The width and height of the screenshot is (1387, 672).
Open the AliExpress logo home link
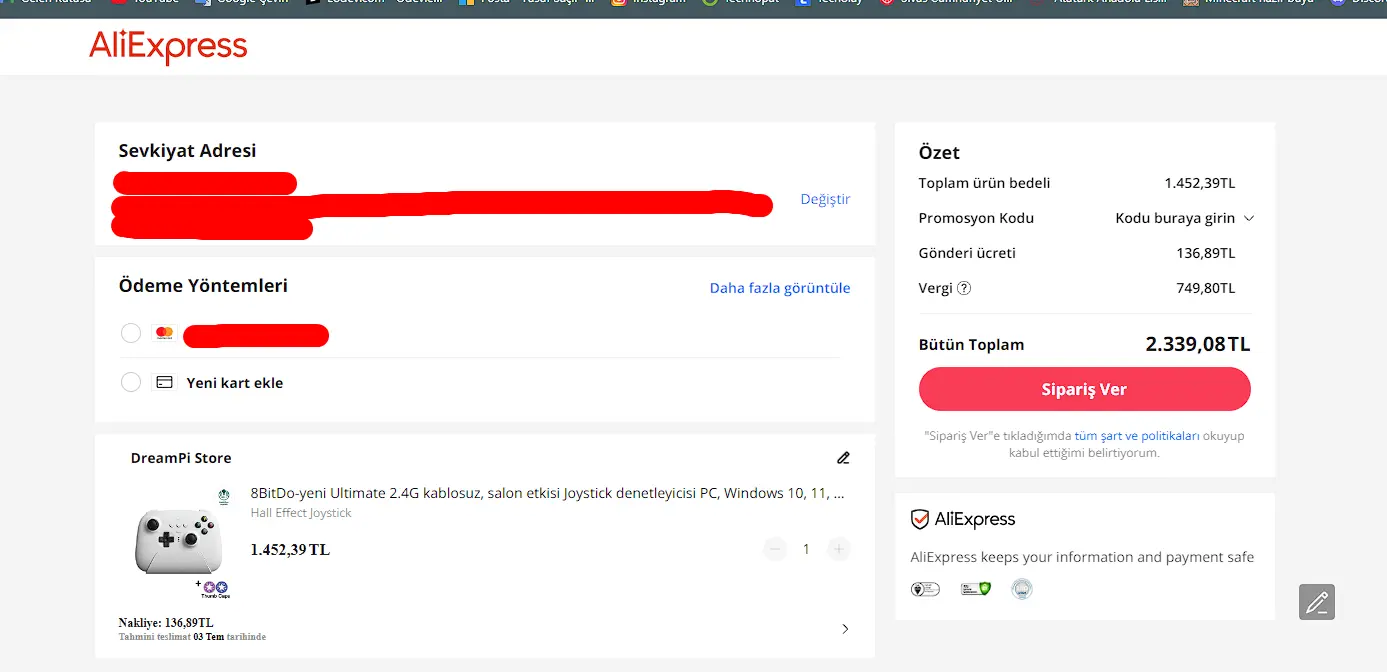tap(168, 47)
